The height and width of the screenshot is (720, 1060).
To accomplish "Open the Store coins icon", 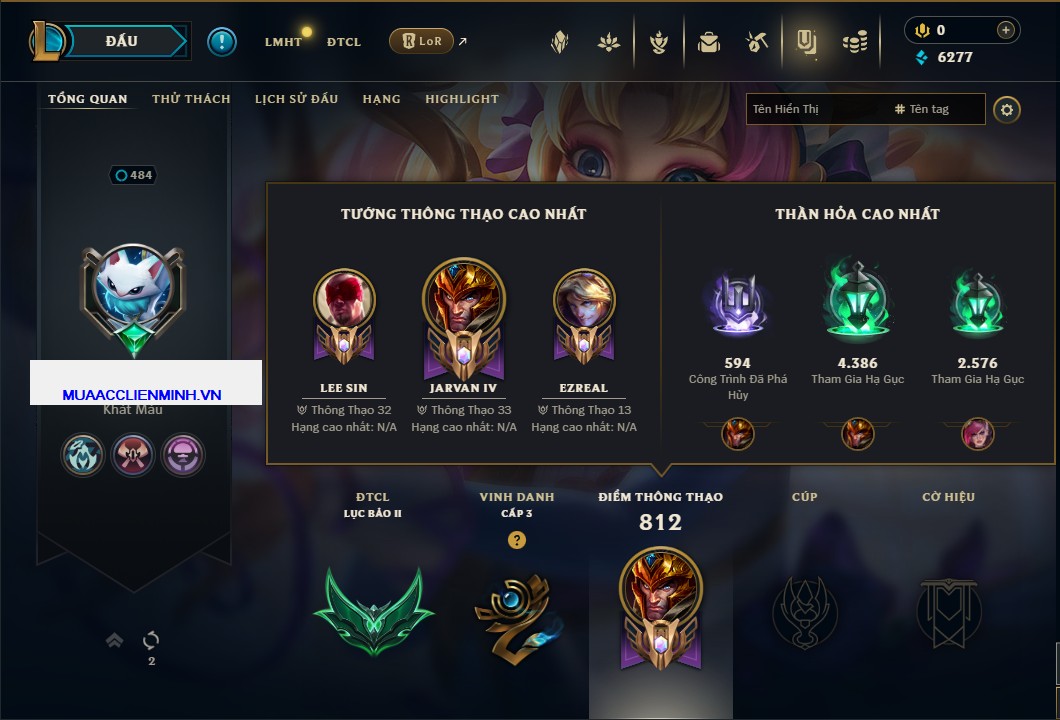I will (x=855, y=43).
